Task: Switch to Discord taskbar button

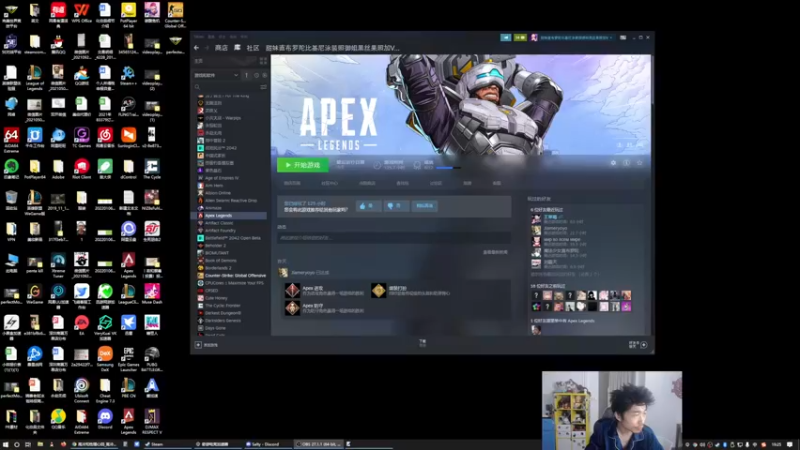Action: tap(267, 444)
